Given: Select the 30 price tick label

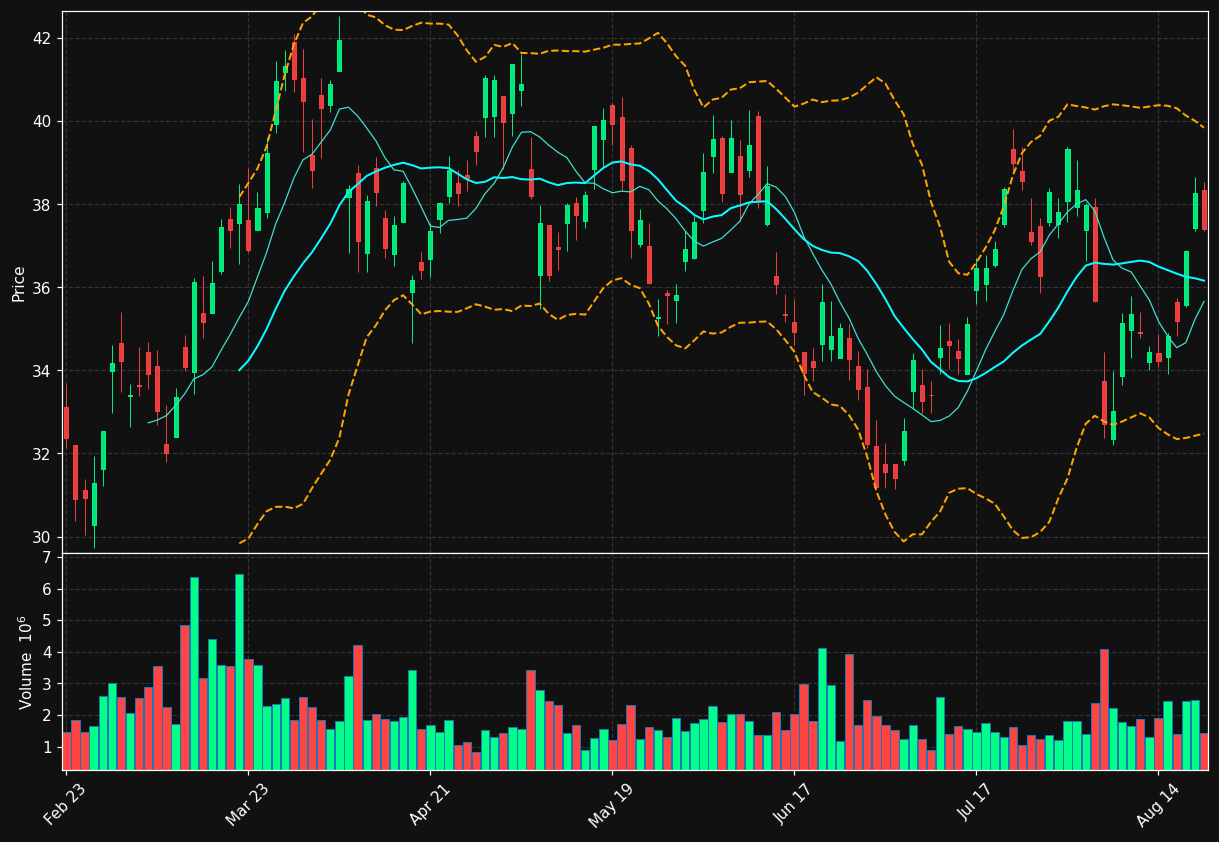Looking at the screenshot, I should [x=41, y=537].
